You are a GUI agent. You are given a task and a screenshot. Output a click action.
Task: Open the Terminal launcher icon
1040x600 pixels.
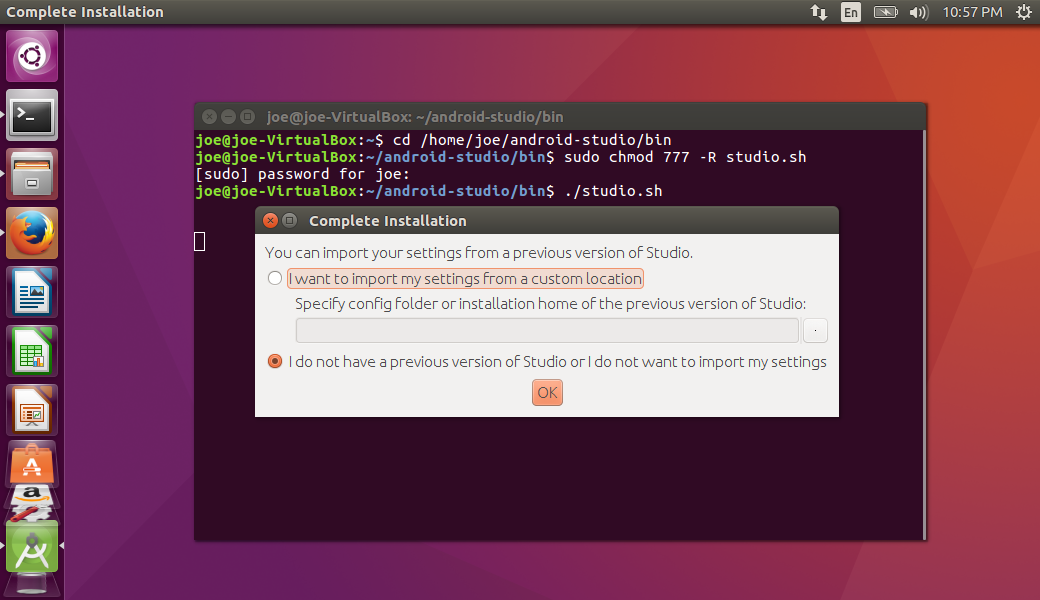point(32,115)
